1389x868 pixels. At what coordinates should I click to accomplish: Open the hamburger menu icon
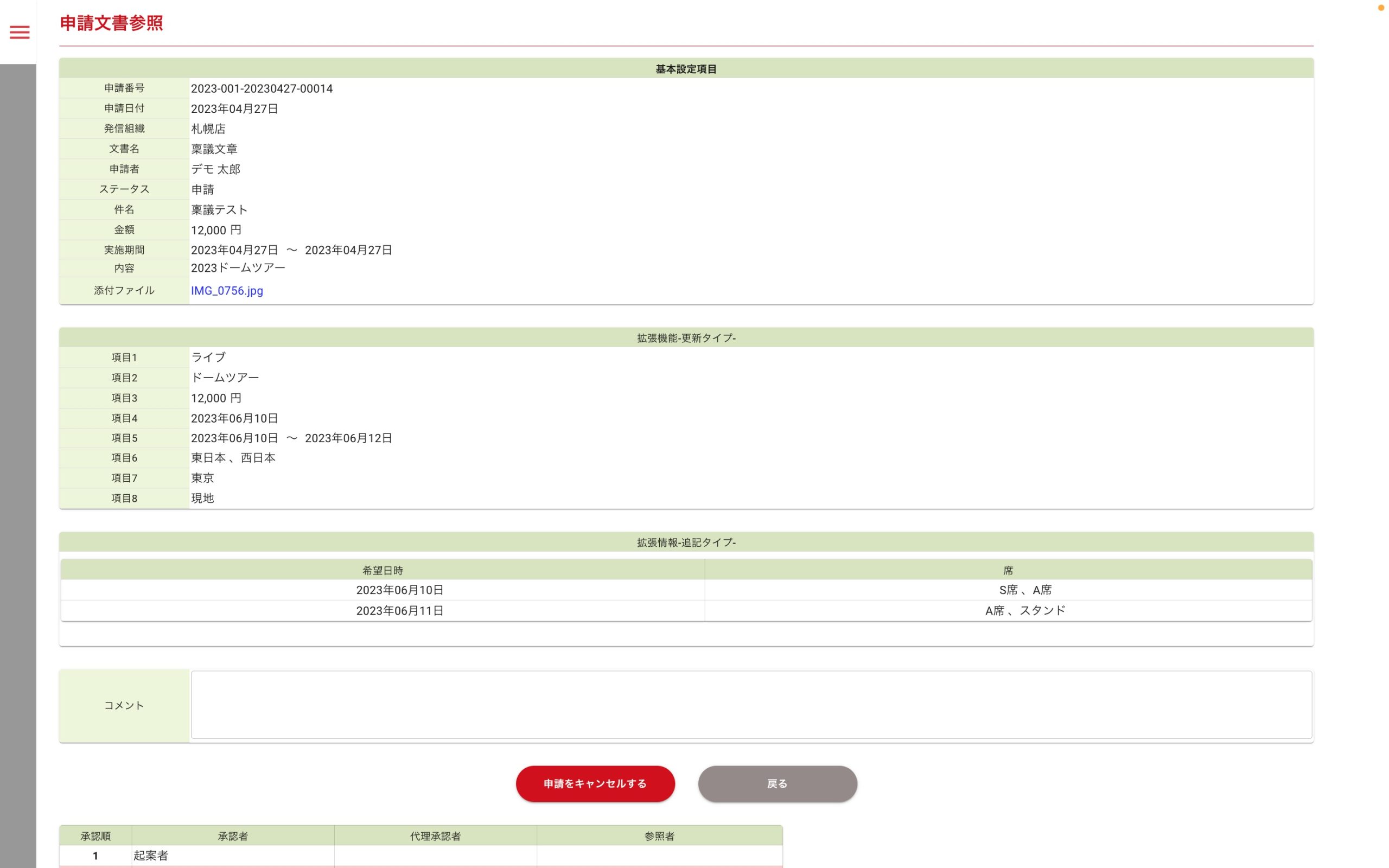point(20,32)
